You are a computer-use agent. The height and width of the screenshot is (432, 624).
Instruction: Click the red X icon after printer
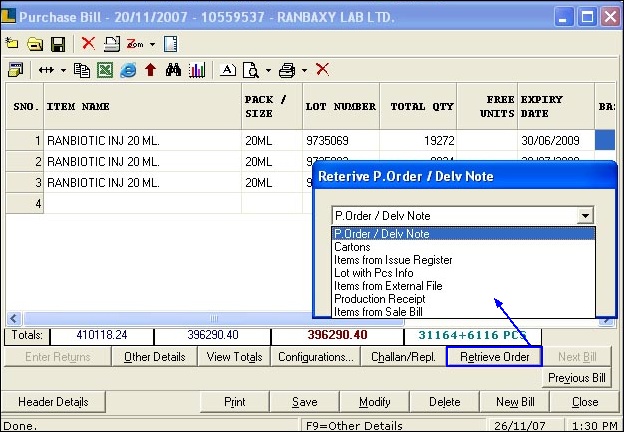[x=322, y=69]
